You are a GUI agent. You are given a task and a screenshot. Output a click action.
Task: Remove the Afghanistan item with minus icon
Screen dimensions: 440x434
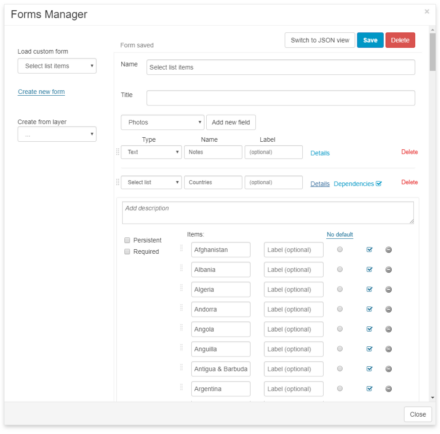click(x=388, y=250)
